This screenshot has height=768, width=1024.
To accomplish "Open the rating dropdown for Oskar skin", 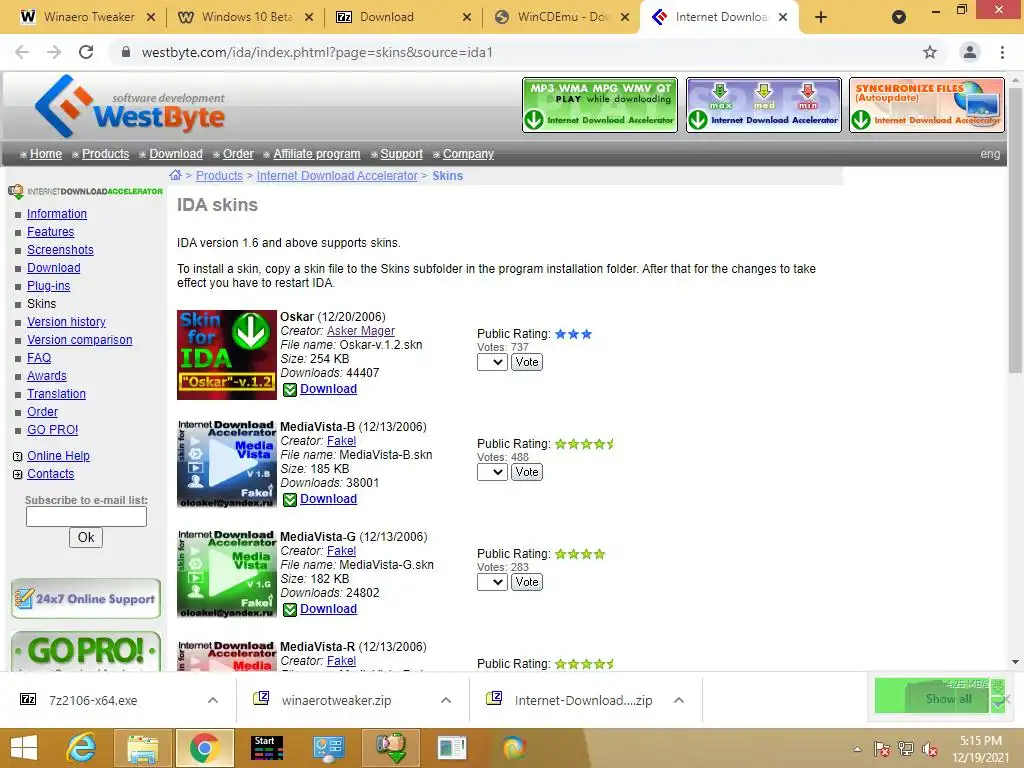I will 492,362.
